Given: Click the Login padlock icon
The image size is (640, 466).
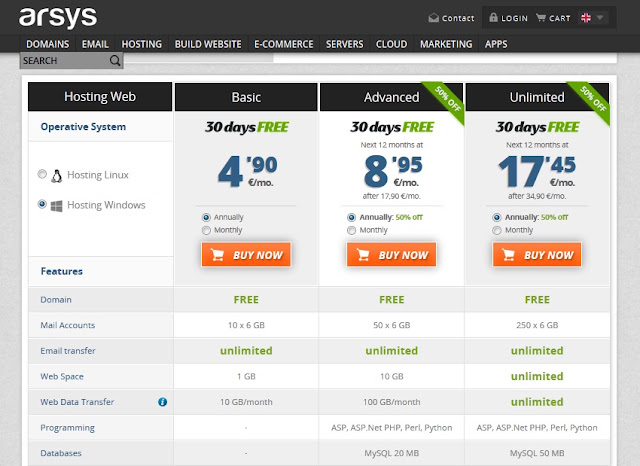Looking at the screenshot, I should click(x=493, y=18).
